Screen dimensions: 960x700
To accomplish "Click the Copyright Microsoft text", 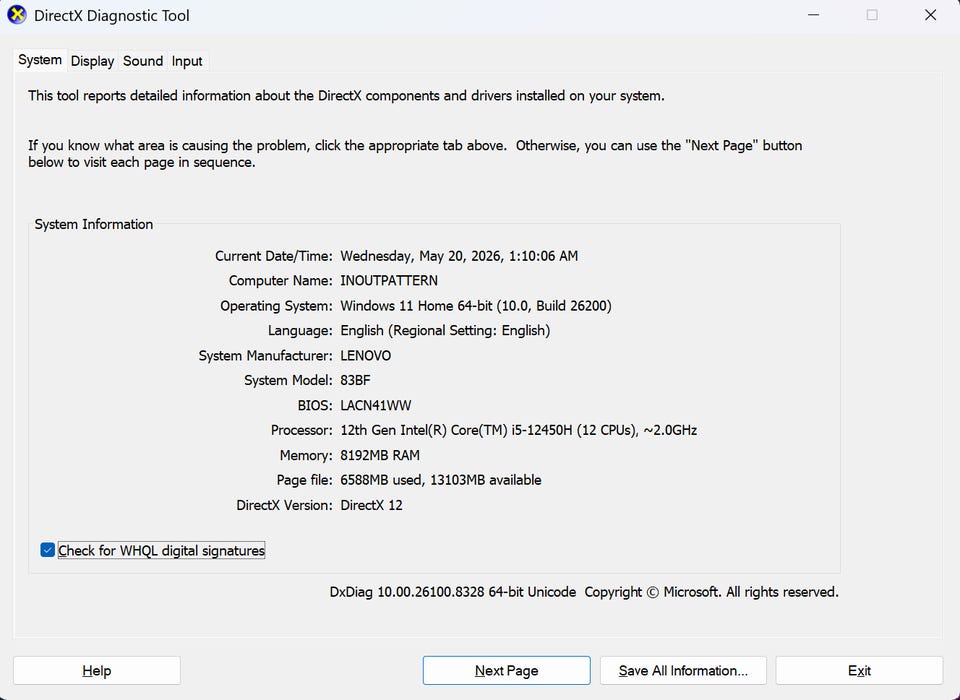I will pyautogui.click(x=711, y=592).
